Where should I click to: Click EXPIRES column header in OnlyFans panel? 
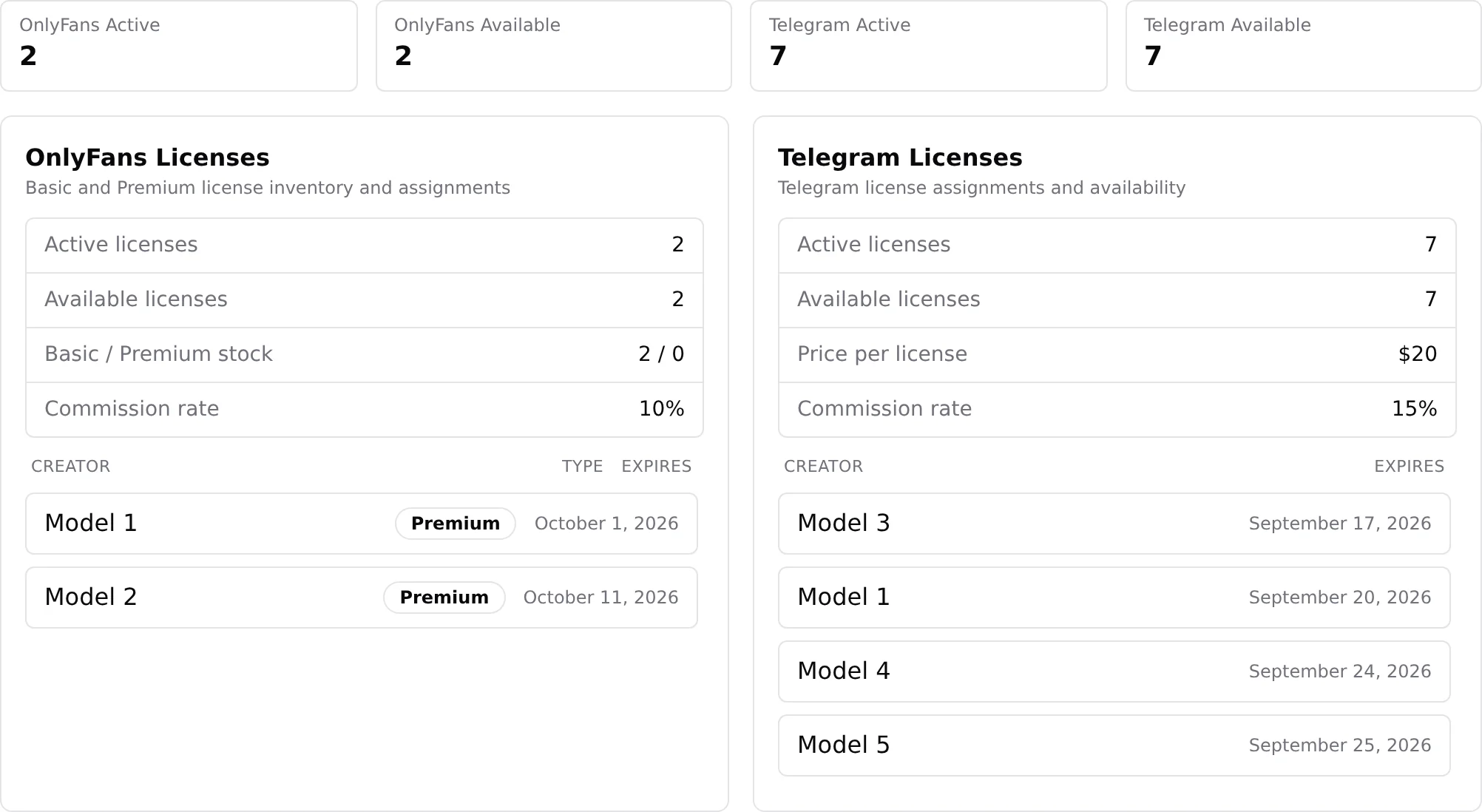657,467
